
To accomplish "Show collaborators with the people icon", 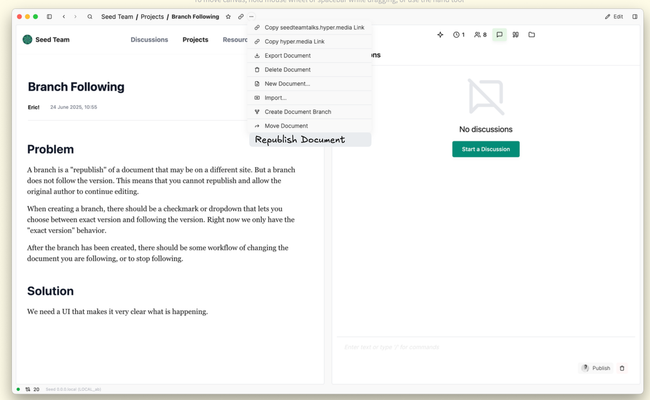I will point(480,35).
